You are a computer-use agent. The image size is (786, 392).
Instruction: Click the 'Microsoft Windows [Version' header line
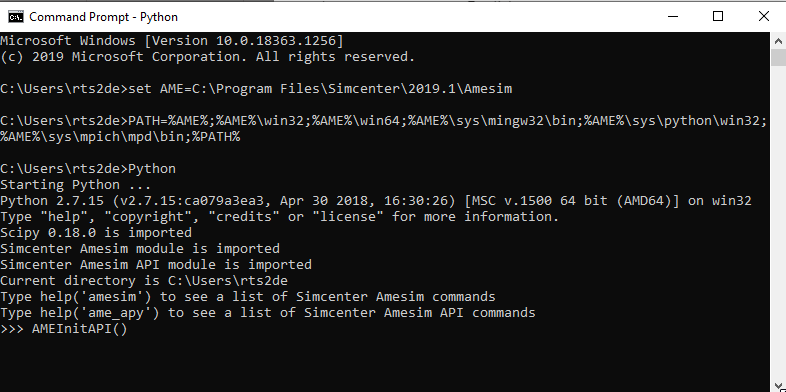172,41
